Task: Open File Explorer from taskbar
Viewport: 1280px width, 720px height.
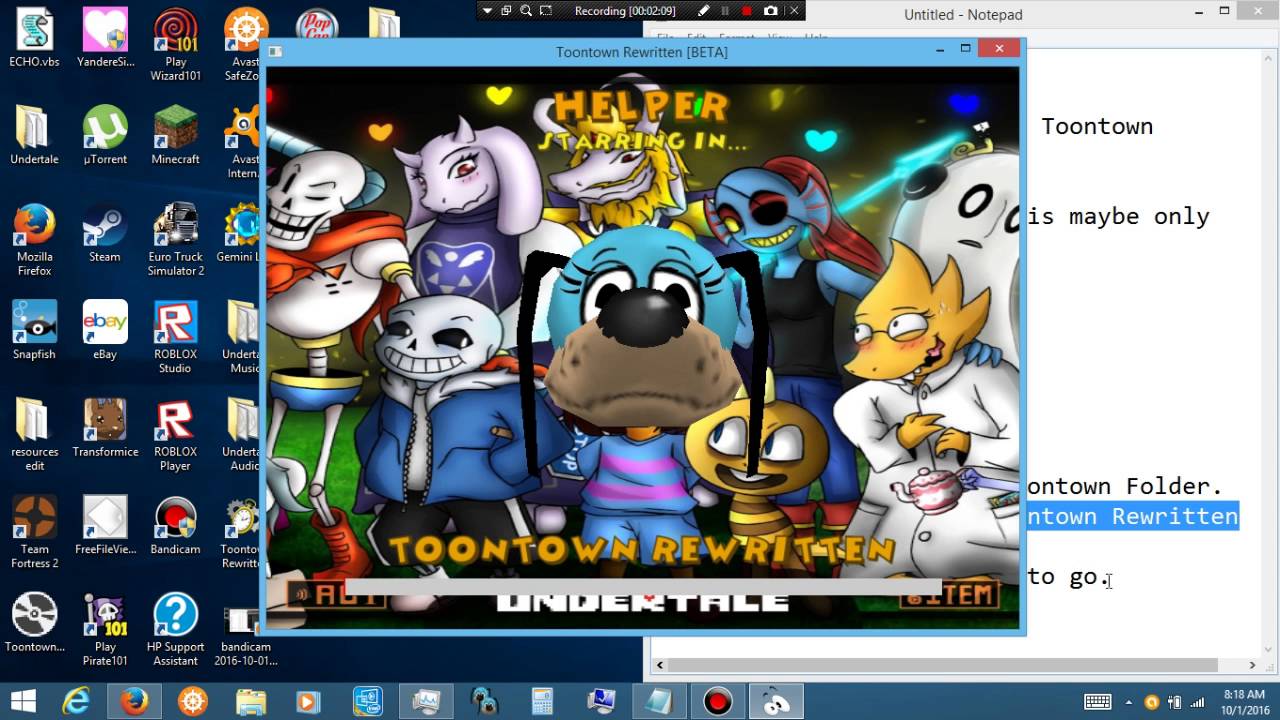Action: tap(251, 701)
